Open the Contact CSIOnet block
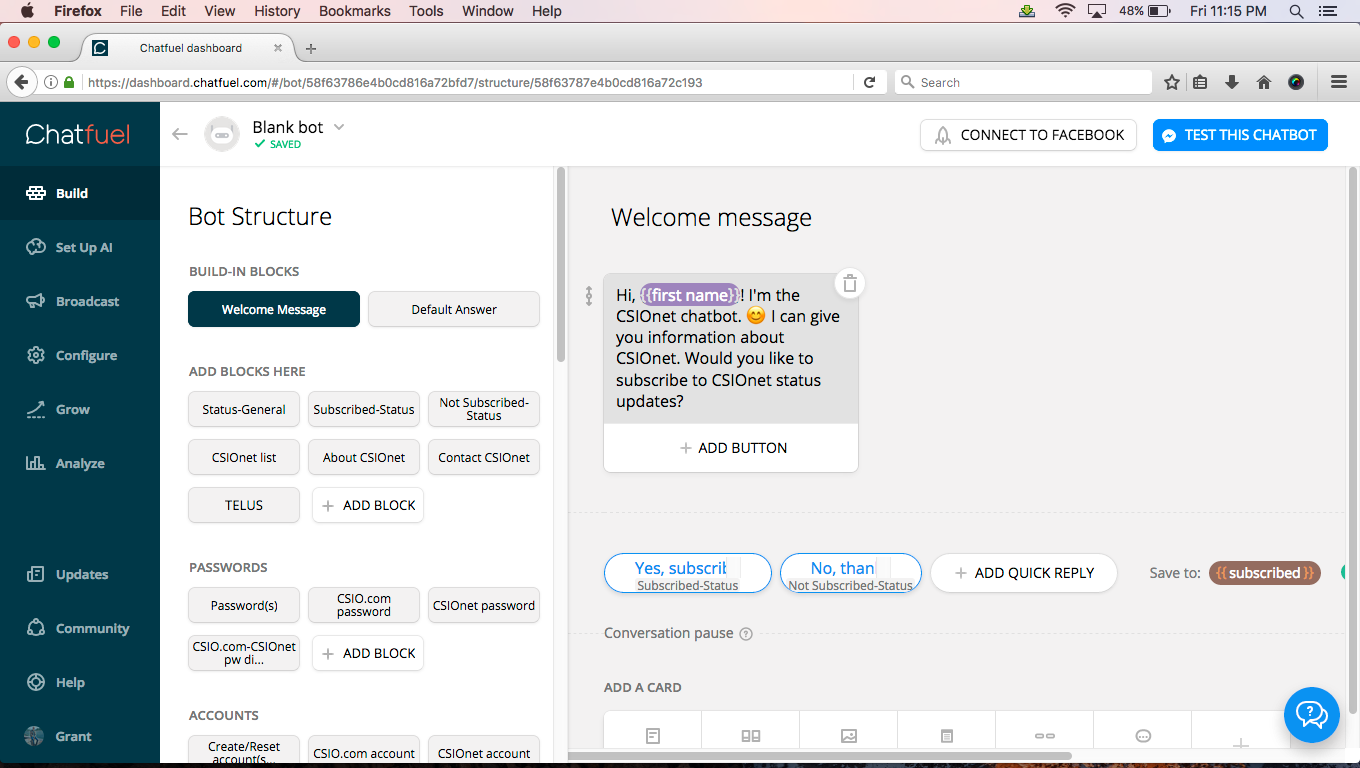 click(x=484, y=457)
